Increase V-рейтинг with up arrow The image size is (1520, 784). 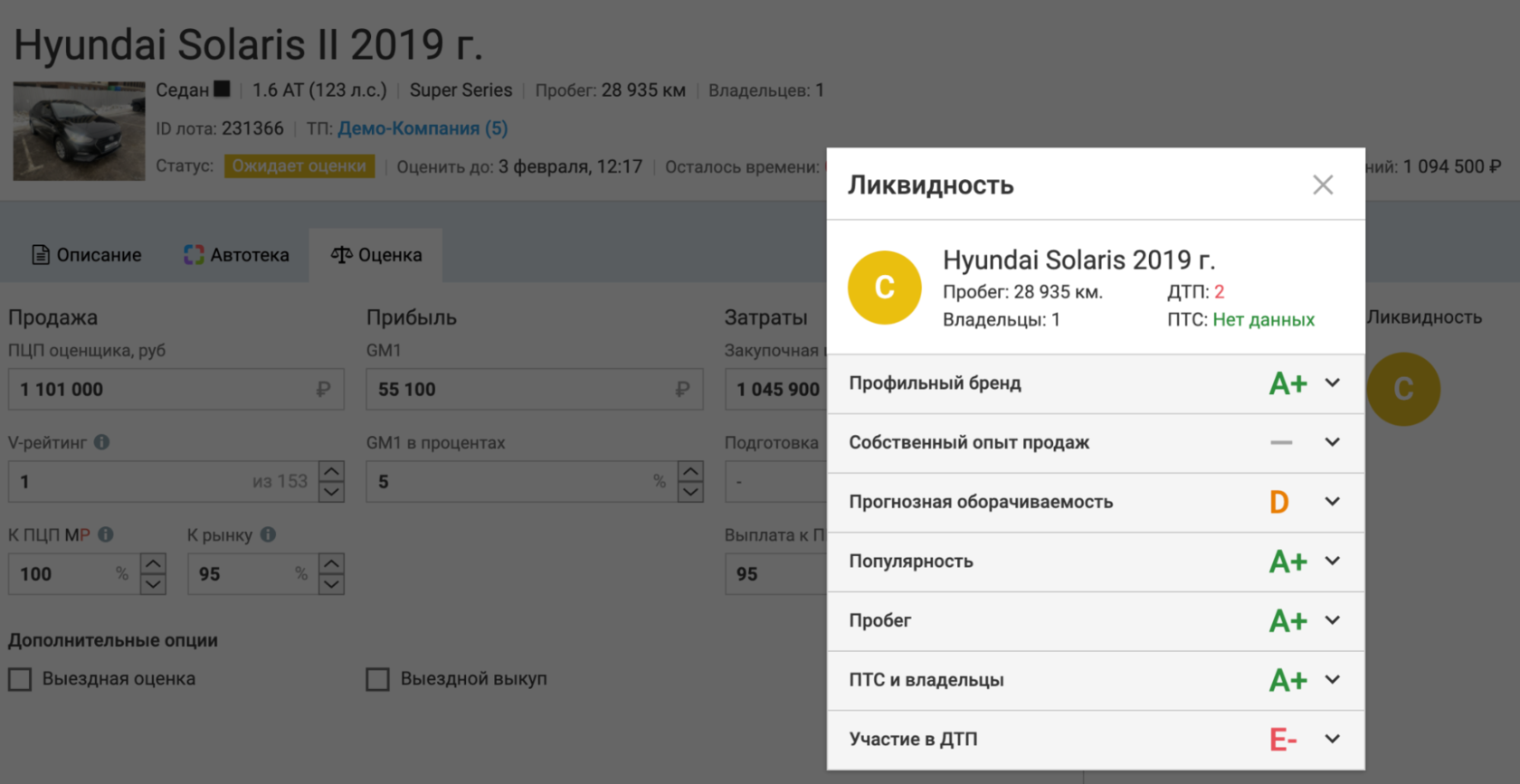pyautogui.click(x=332, y=472)
